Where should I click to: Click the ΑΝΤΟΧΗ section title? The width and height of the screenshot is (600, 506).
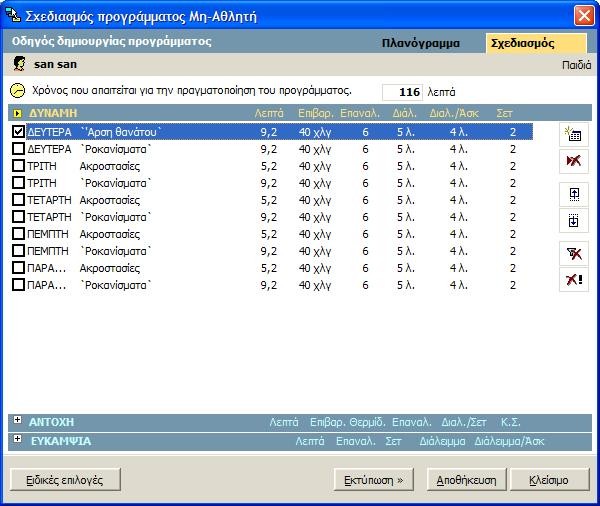pos(51,422)
